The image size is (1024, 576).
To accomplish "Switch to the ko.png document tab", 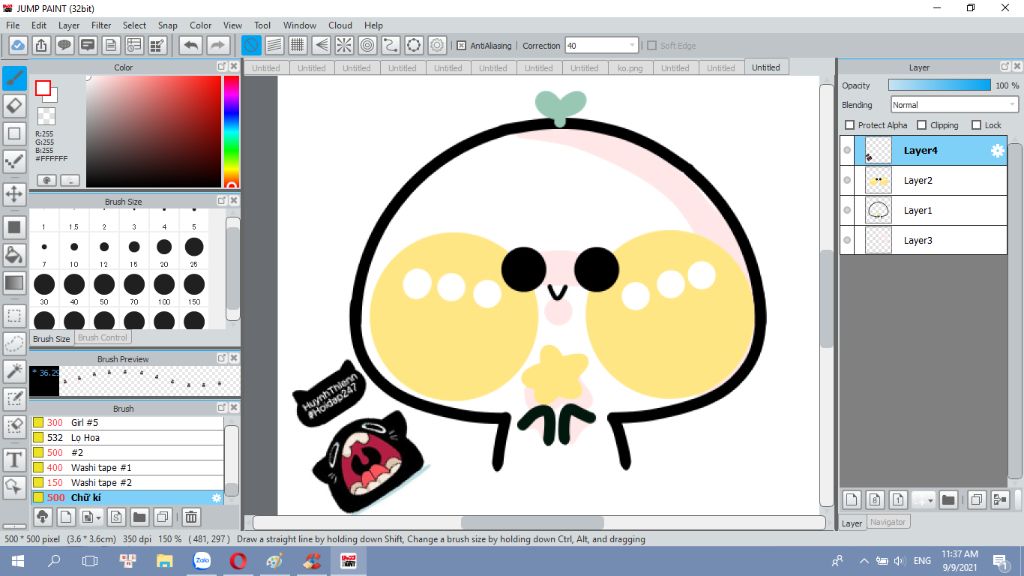I will [630, 68].
